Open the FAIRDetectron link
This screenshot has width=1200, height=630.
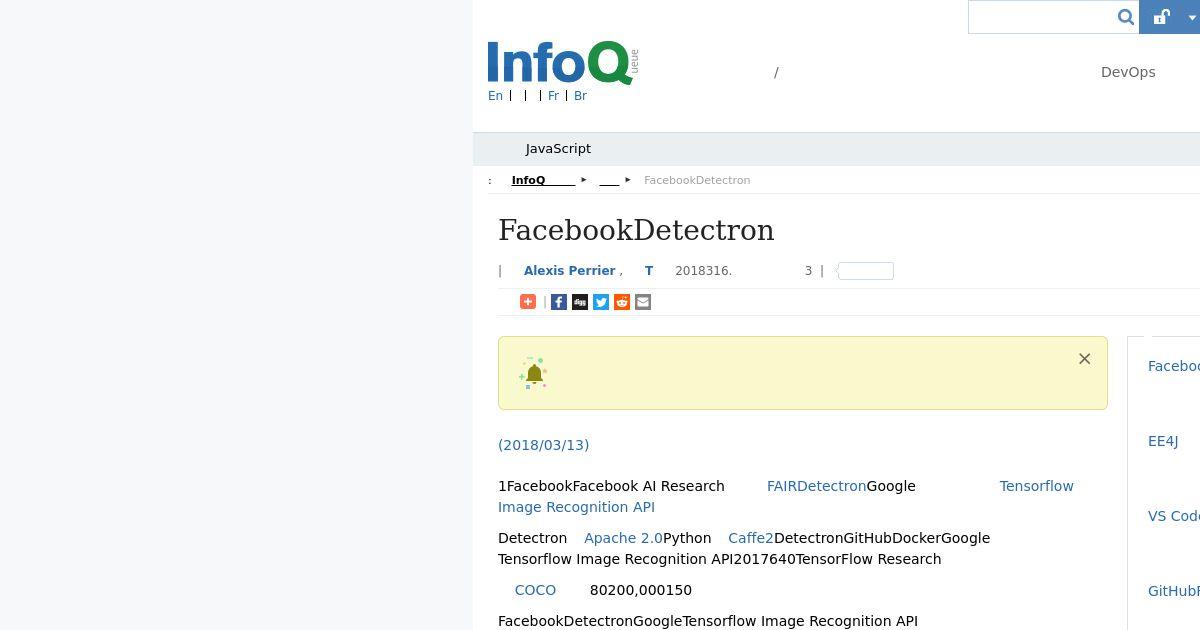(x=816, y=486)
